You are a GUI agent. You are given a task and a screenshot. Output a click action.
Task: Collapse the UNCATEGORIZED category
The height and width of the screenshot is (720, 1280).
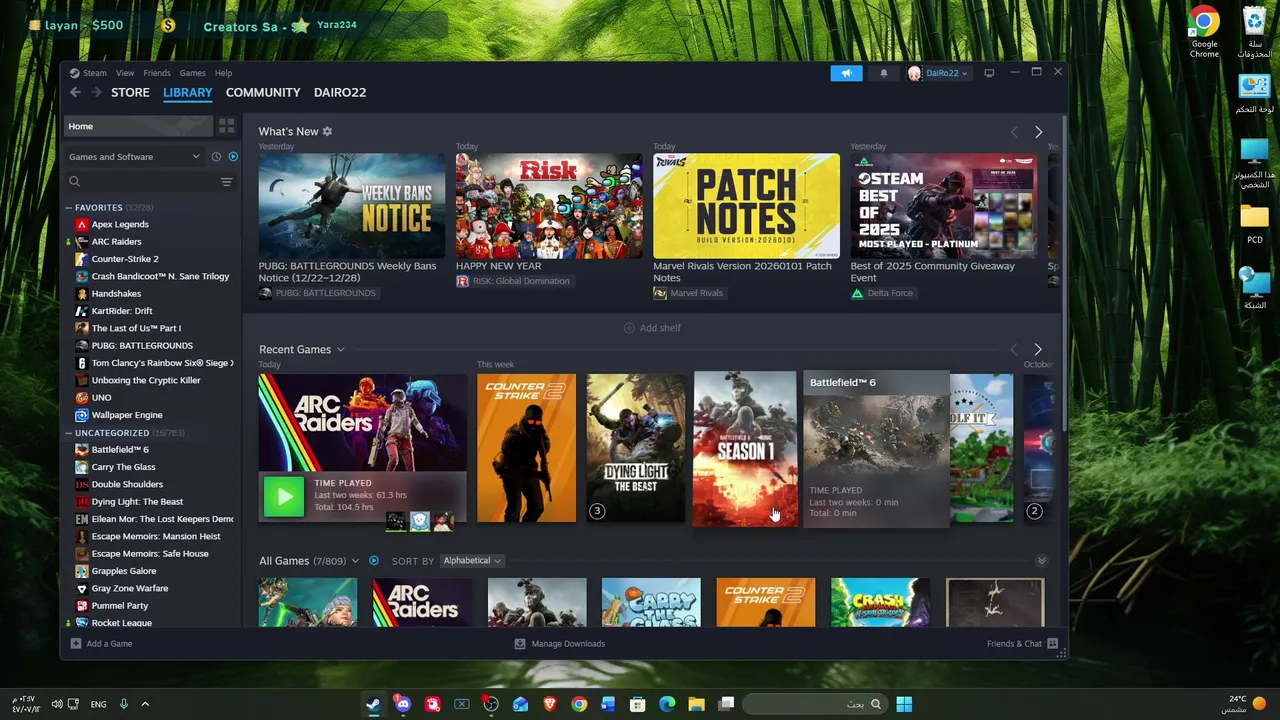coord(69,433)
